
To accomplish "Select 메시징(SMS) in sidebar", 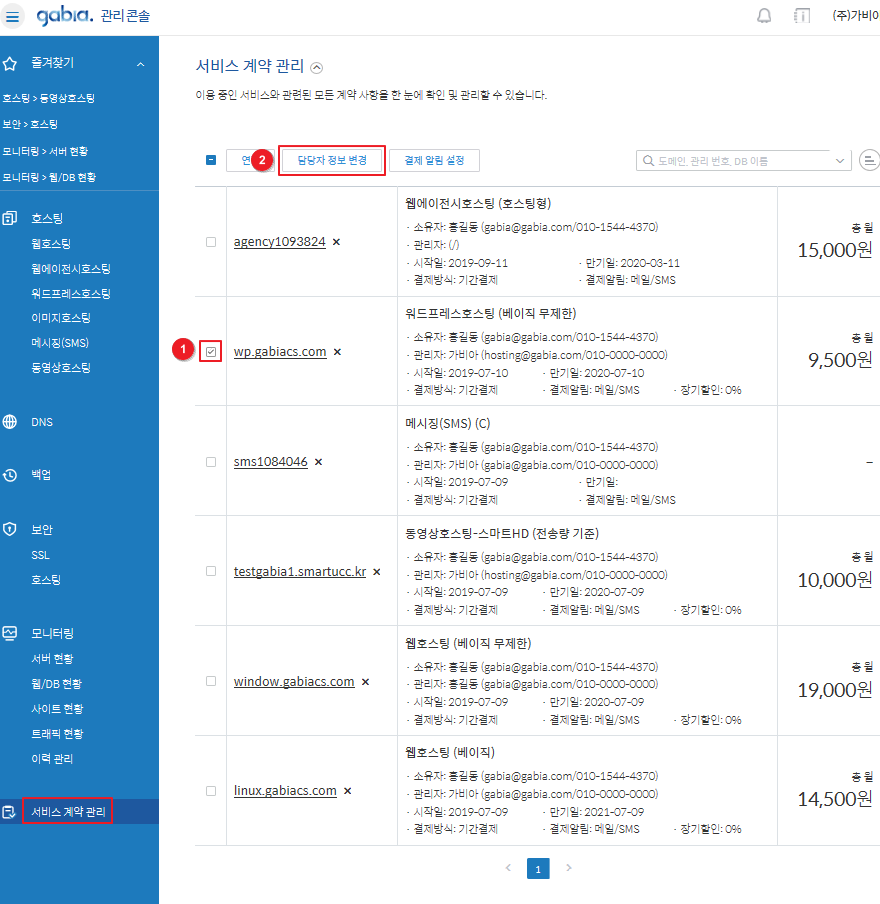I will click(x=60, y=343).
